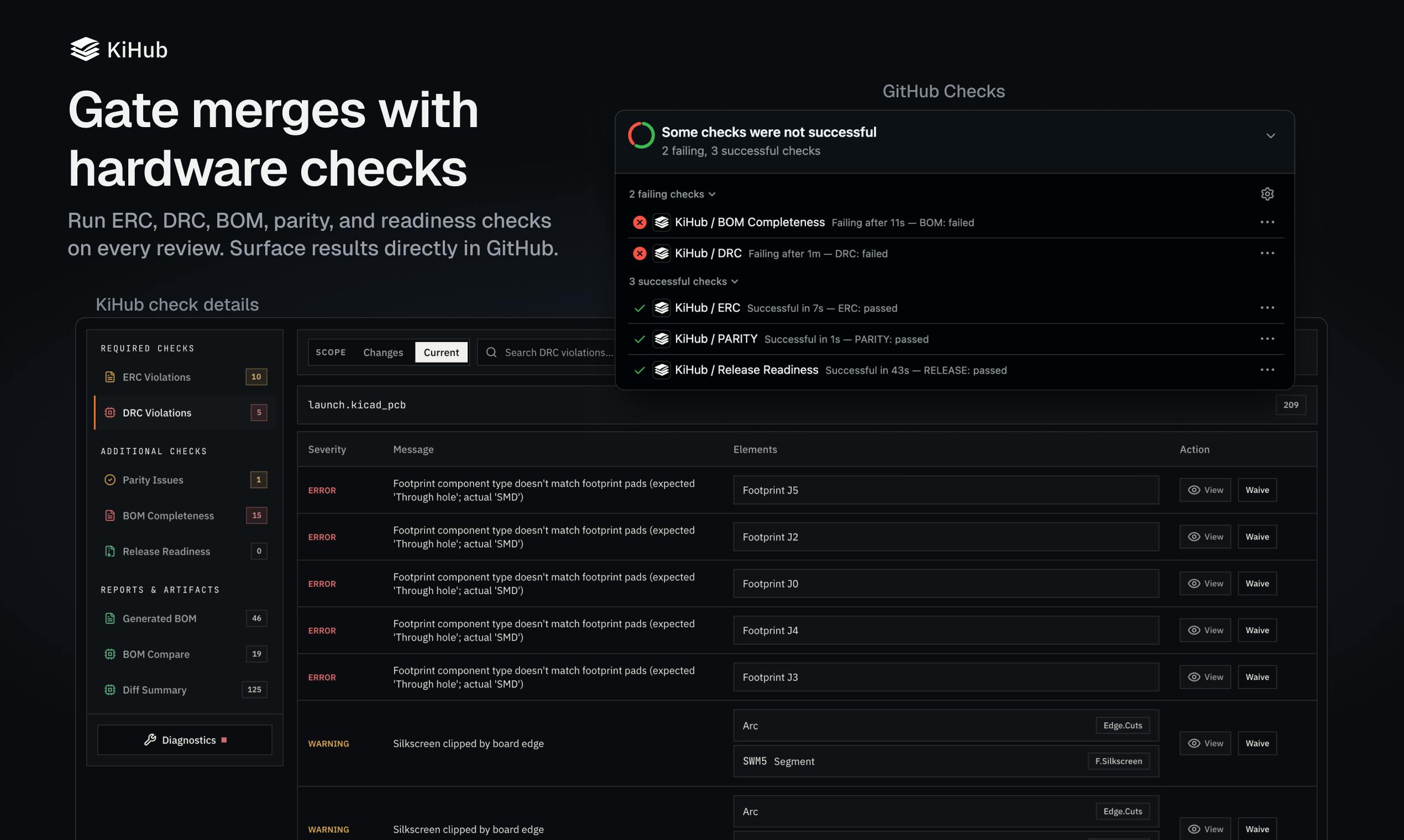Screen dimensions: 1404x840
Task: Click the F.Silkscreen layer tag
Action: pos(1118,761)
